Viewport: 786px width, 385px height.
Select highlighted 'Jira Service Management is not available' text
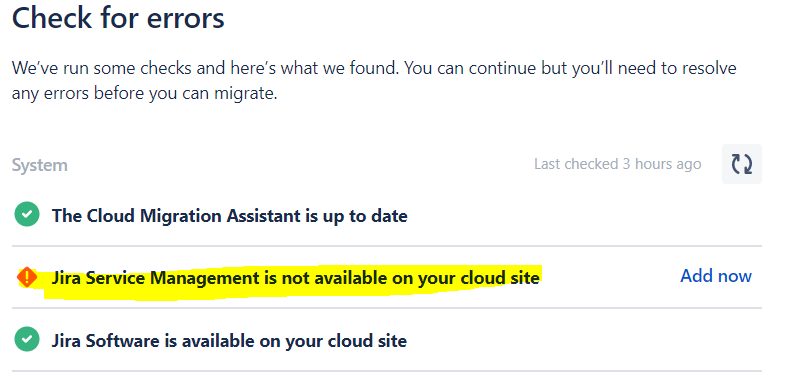(x=295, y=277)
